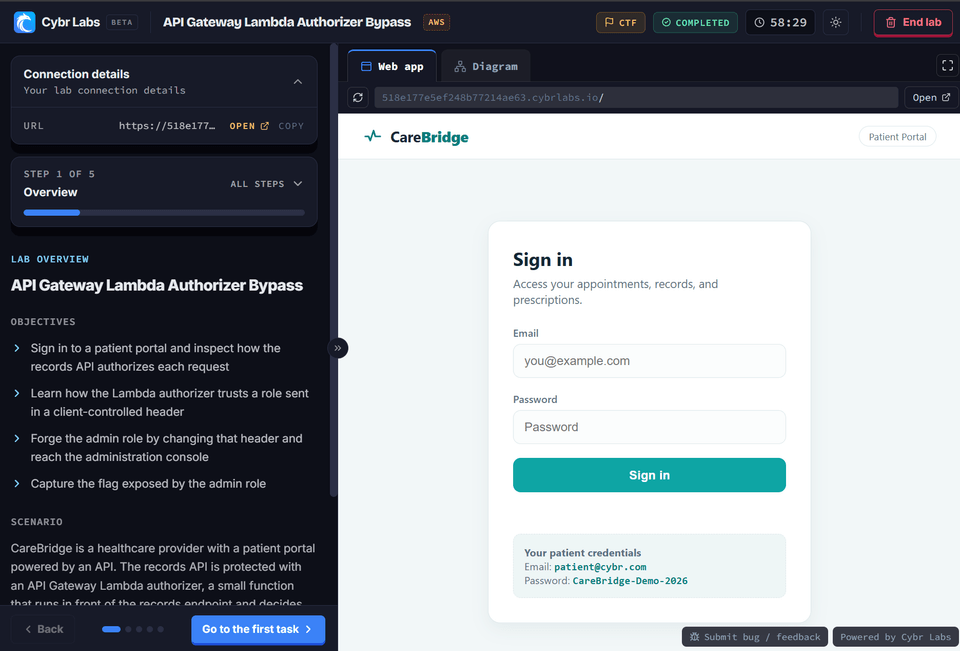Click the COMPLETED status badge

695,23
